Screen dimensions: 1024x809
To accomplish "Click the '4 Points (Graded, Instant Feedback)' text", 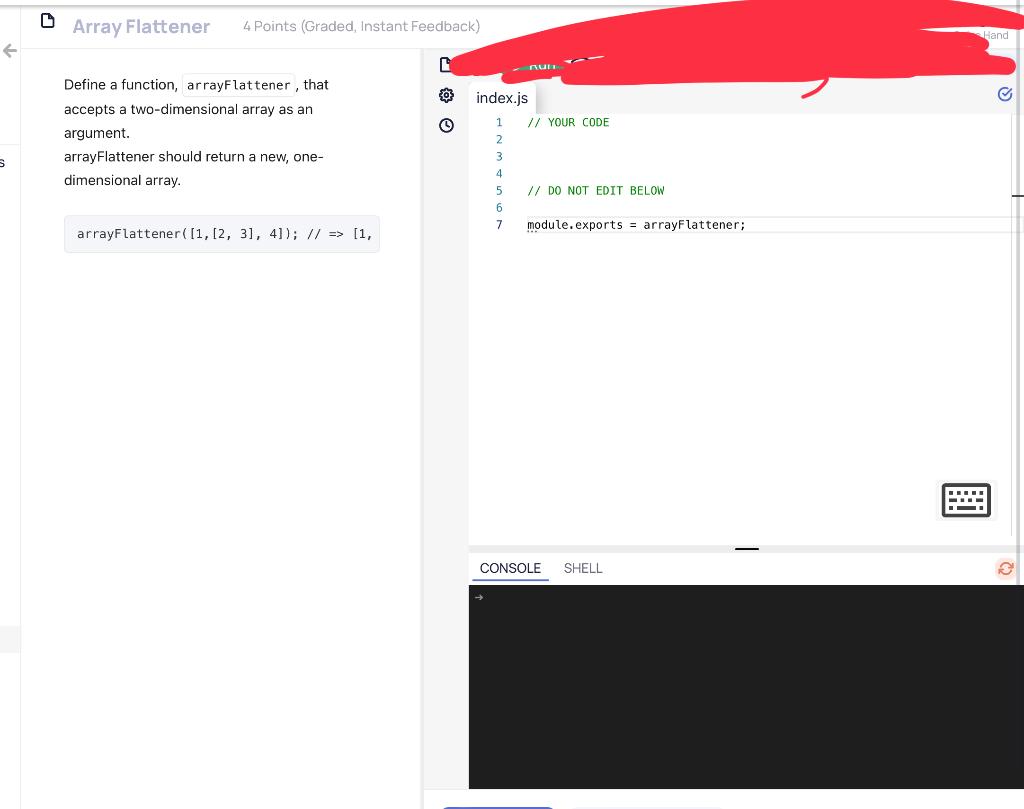I will [361, 26].
